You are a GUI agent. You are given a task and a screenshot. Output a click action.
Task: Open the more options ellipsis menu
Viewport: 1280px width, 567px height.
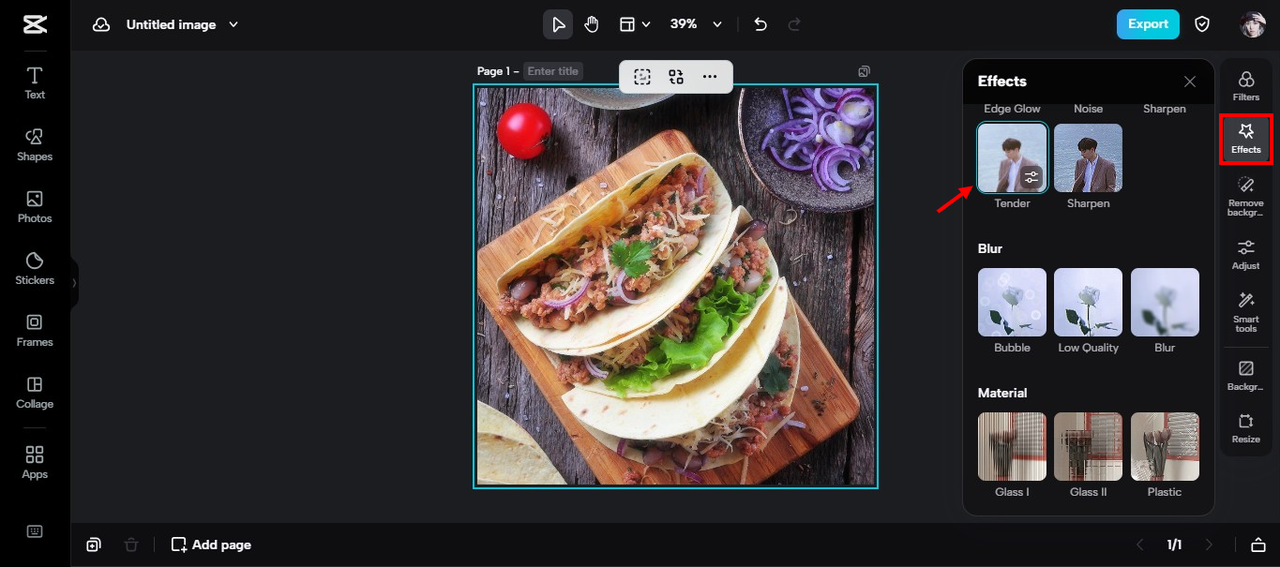click(710, 76)
